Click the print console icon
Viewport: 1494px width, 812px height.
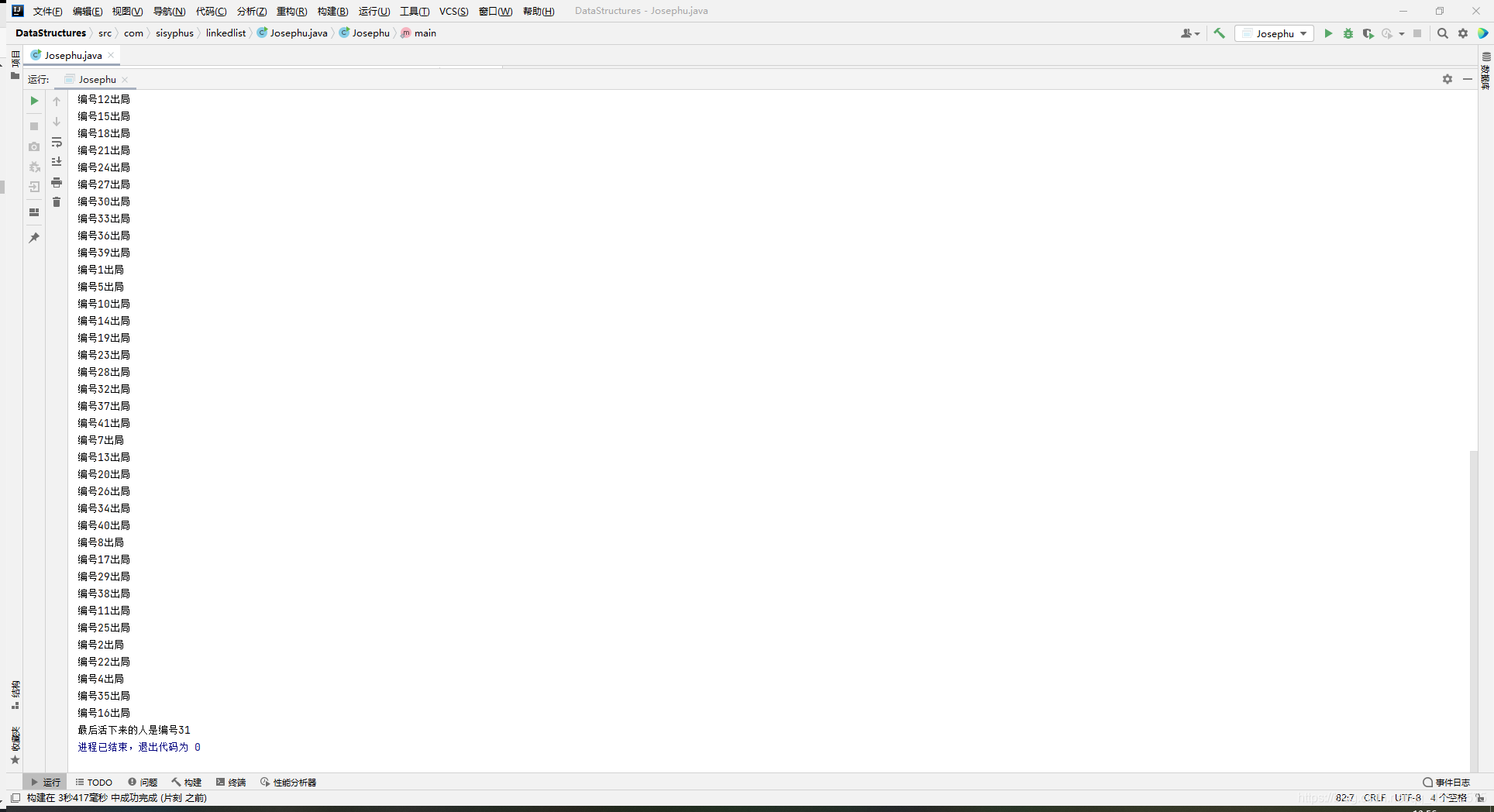click(57, 182)
